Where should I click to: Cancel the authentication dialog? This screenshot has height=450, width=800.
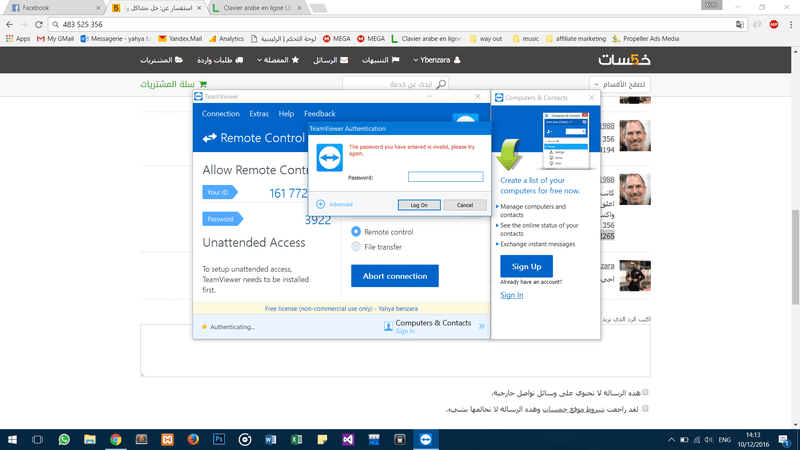tap(465, 205)
